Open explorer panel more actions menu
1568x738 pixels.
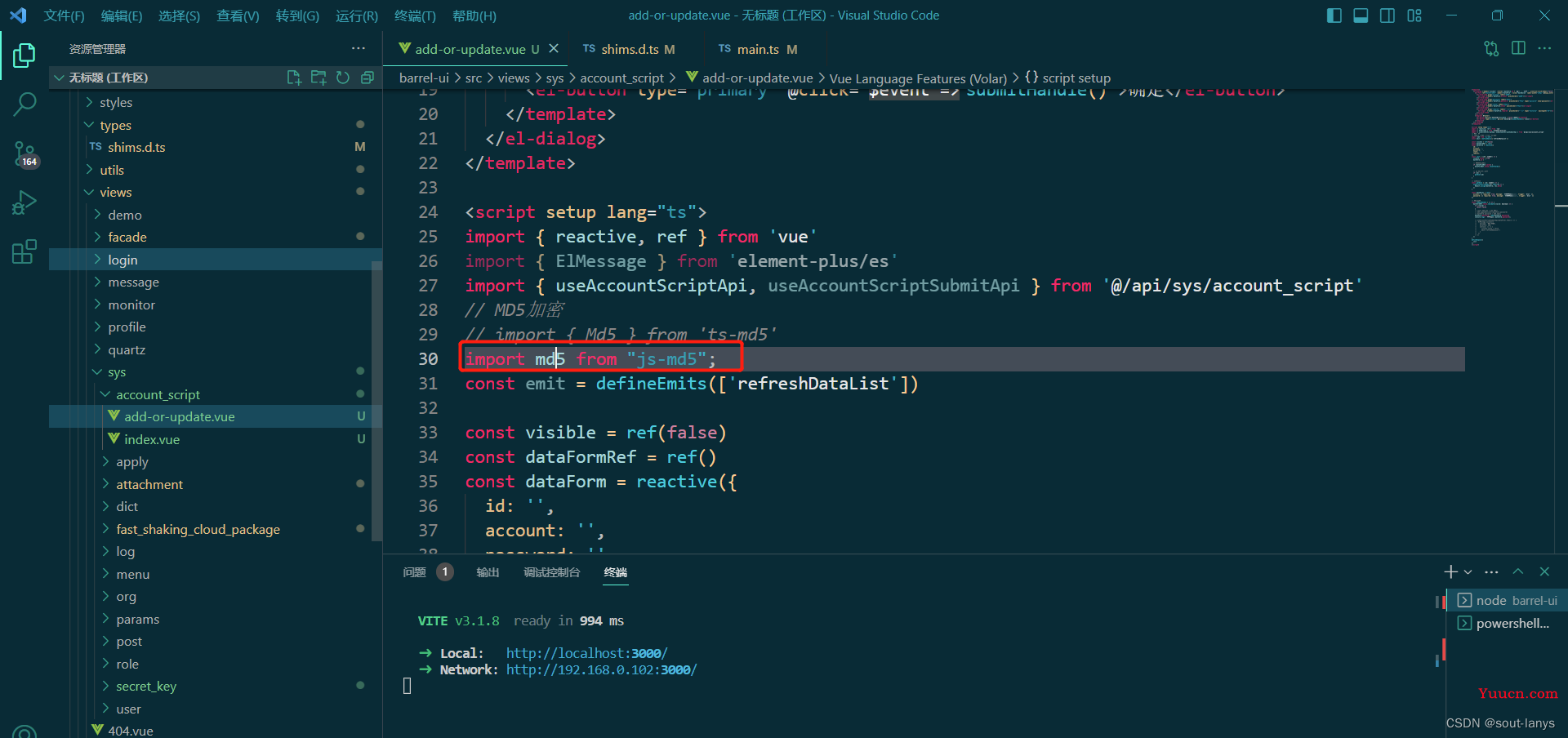pos(359,48)
